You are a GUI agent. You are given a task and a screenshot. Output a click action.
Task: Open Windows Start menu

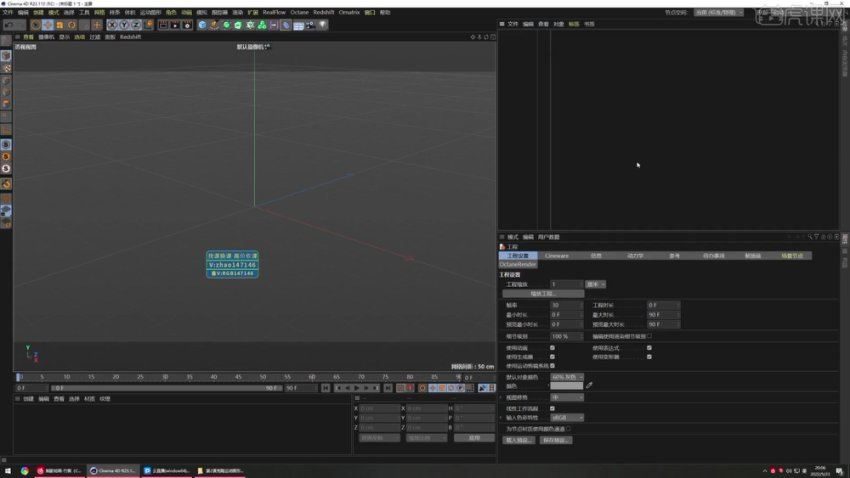pyautogui.click(x=8, y=471)
